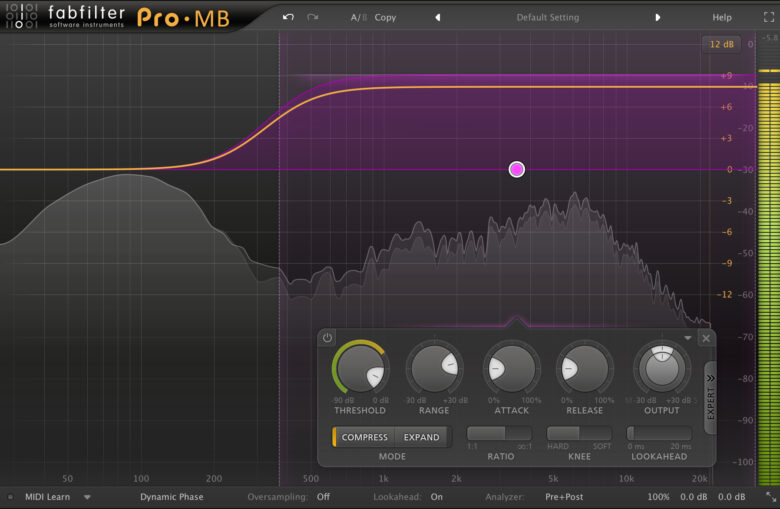This screenshot has width=780, height=509.
Task: Open the Help menu
Action: click(x=721, y=17)
